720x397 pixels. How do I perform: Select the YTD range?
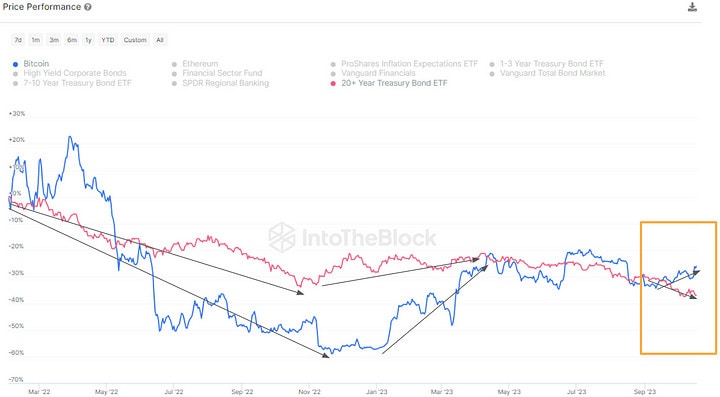pyautogui.click(x=108, y=40)
